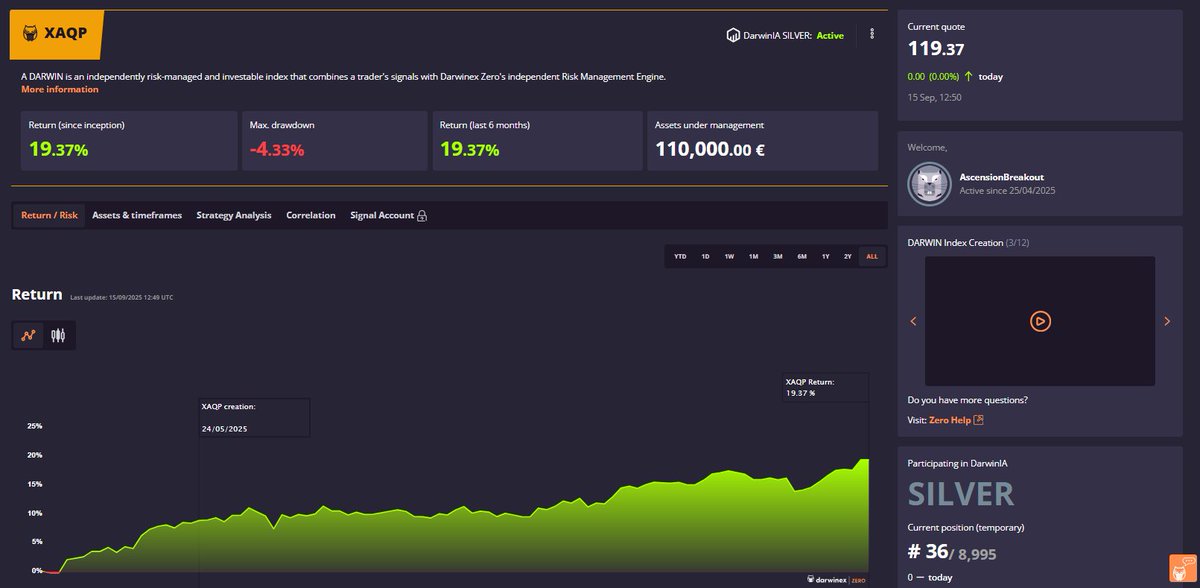Toggle the YTD timeframe

click(680, 256)
